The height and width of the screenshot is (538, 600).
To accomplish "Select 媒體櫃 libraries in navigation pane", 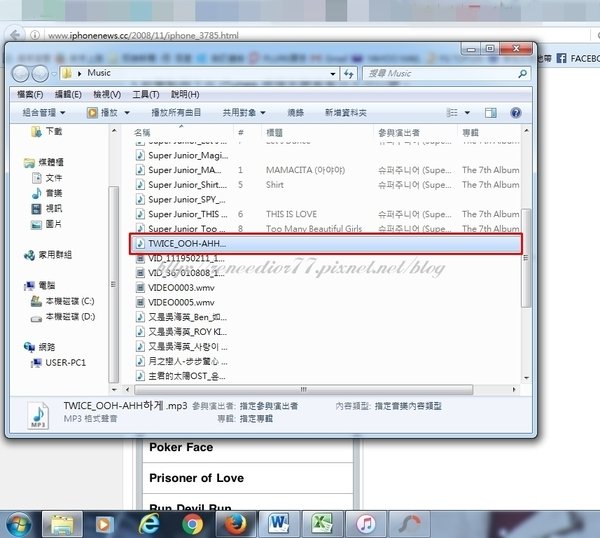I will (44, 162).
